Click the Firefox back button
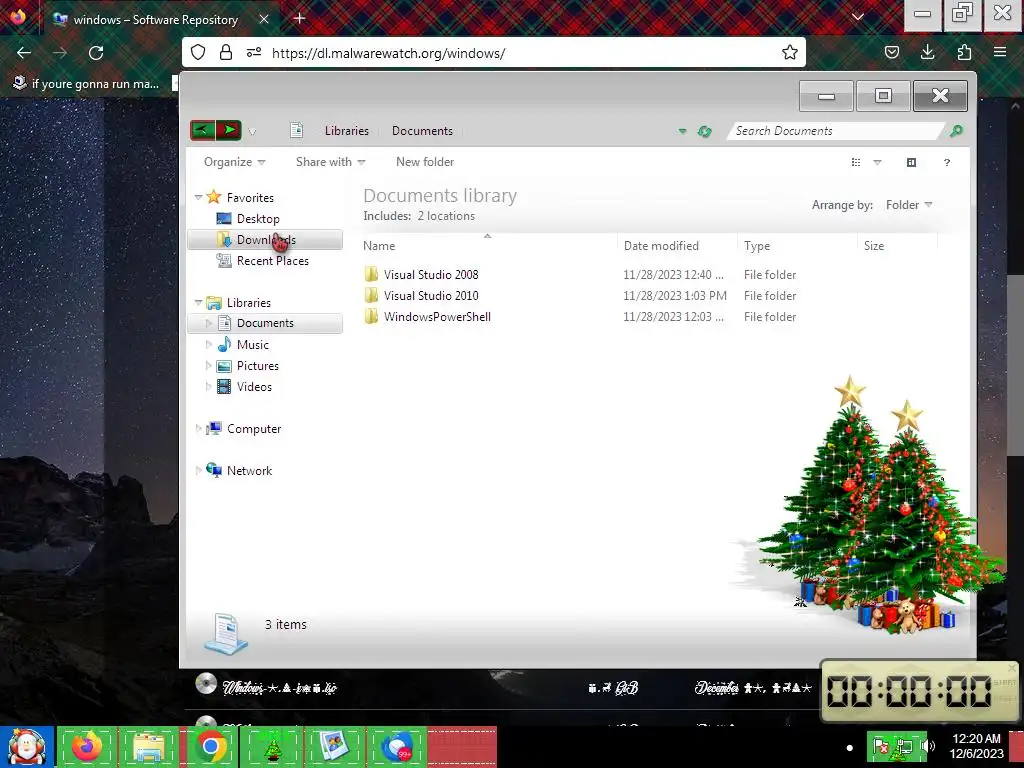1024x768 pixels. point(24,53)
